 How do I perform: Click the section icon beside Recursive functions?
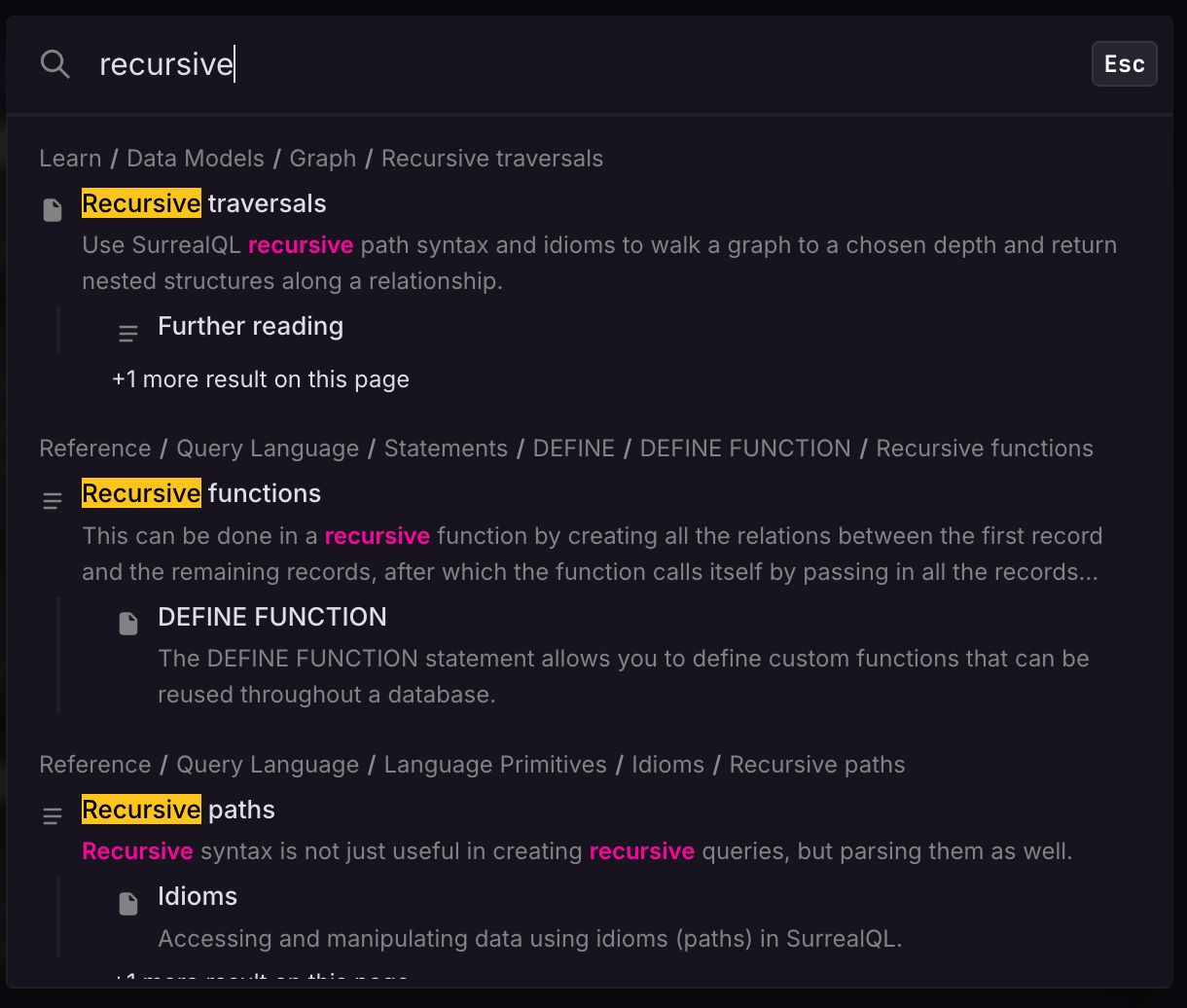tap(53, 500)
